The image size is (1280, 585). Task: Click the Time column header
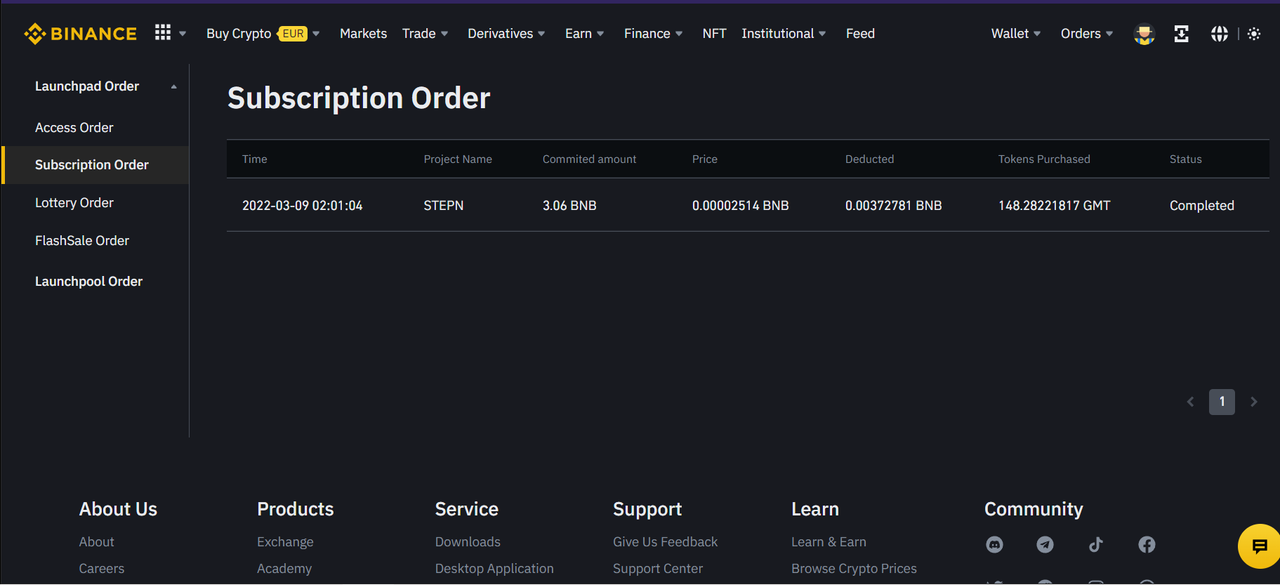[255, 159]
